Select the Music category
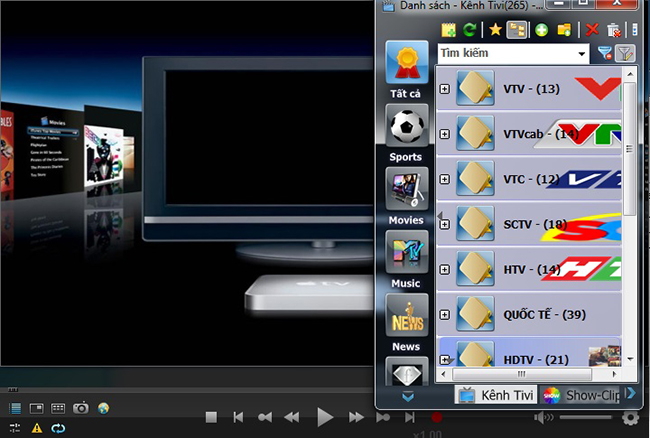 407,260
